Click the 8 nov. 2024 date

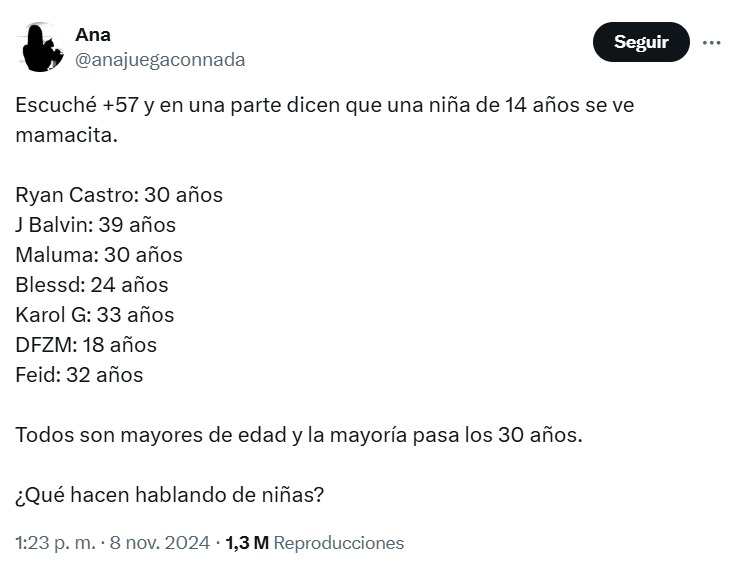click(160, 543)
